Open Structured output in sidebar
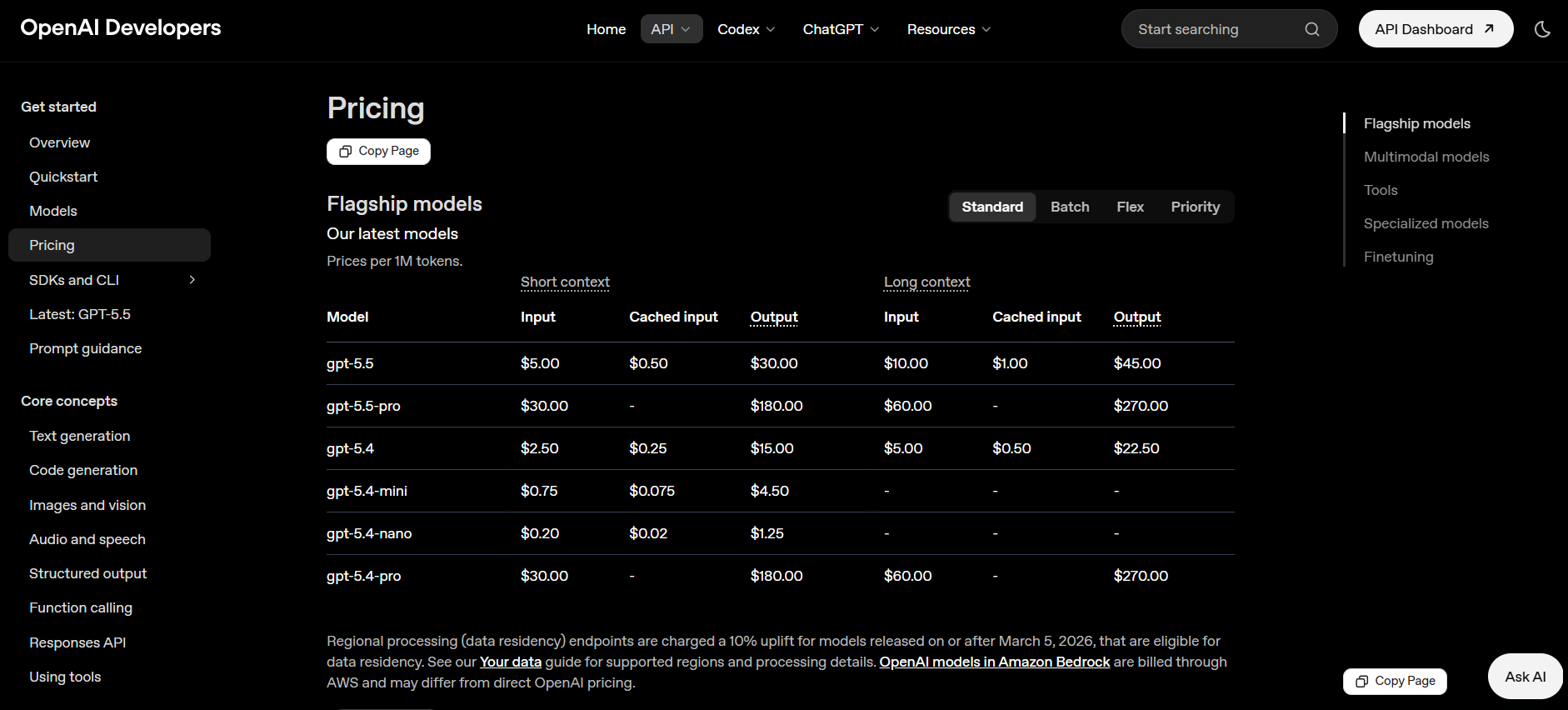The width and height of the screenshot is (1568, 710). pyautogui.click(x=88, y=573)
